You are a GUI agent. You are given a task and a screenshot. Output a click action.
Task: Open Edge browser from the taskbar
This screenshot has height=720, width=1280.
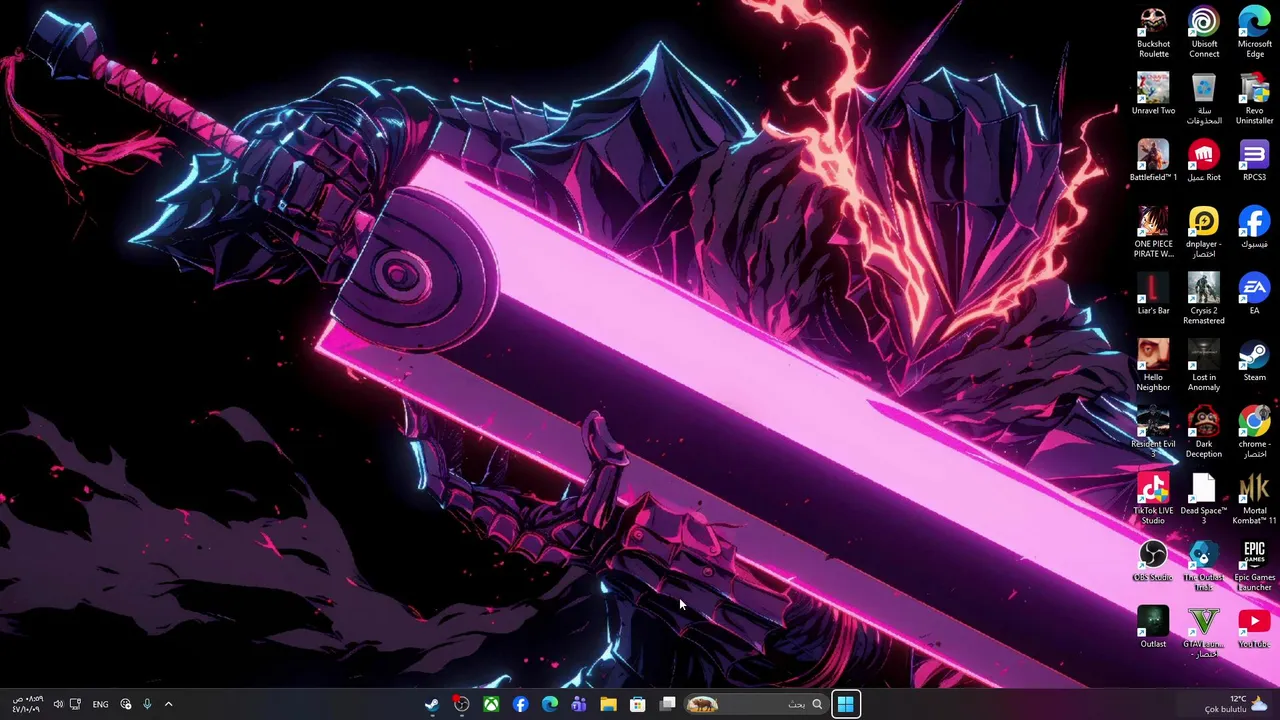pyautogui.click(x=550, y=704)
